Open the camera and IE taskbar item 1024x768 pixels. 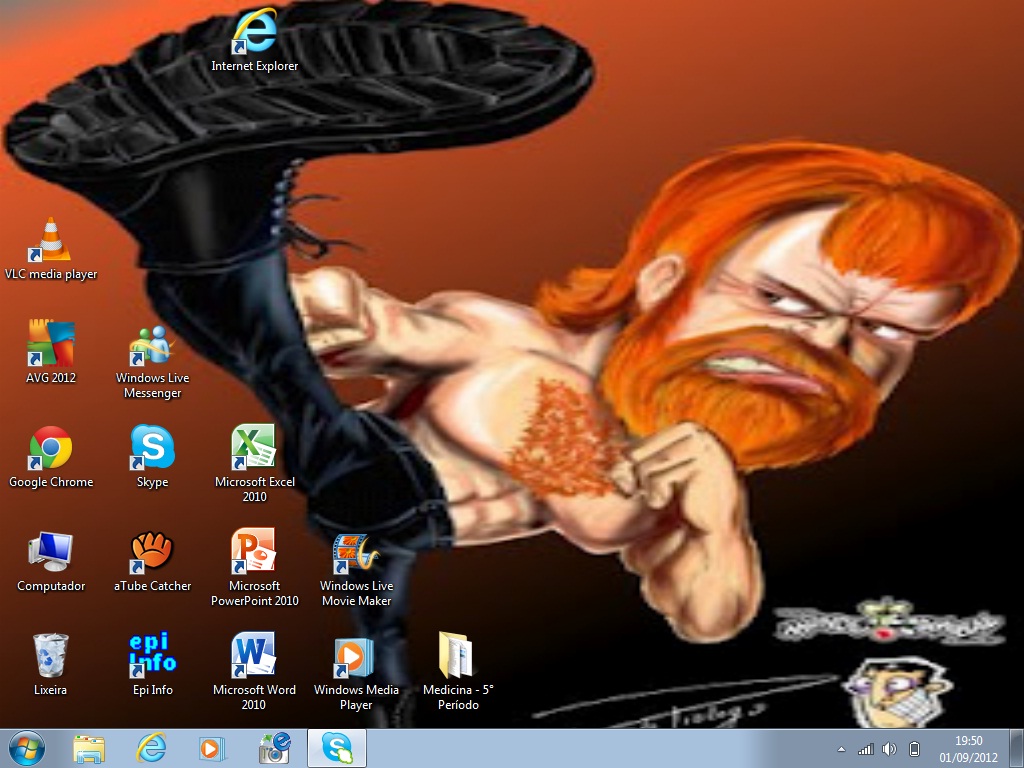274,748
